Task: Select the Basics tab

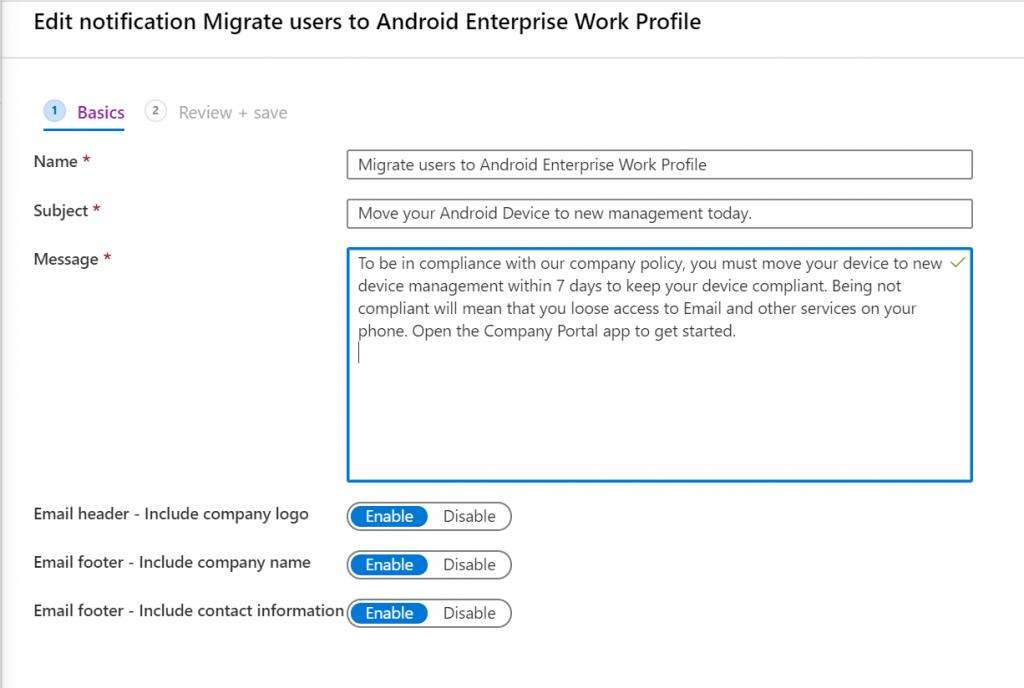Action: coord(100,112)
